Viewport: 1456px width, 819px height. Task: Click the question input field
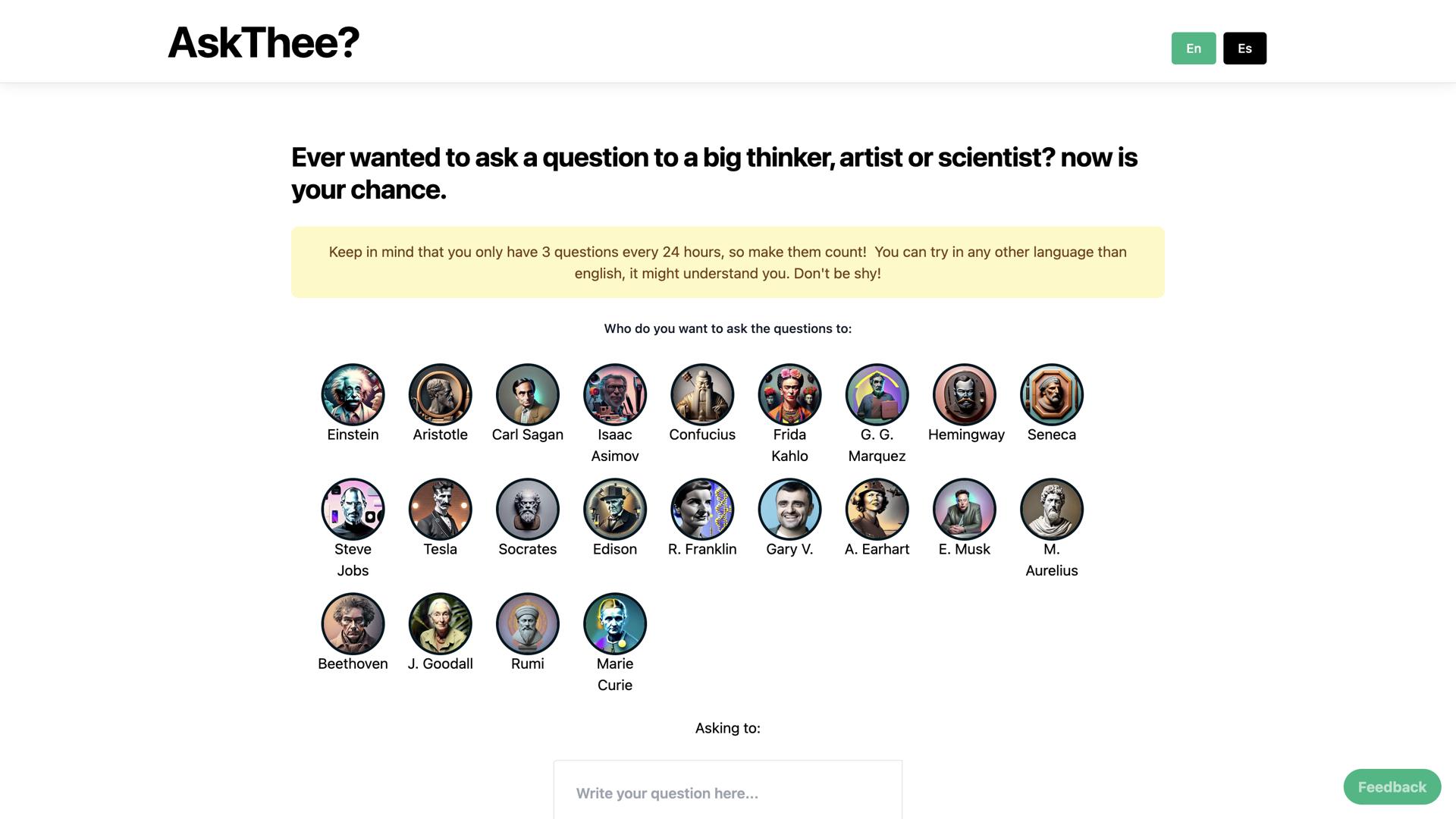[727, 792]
